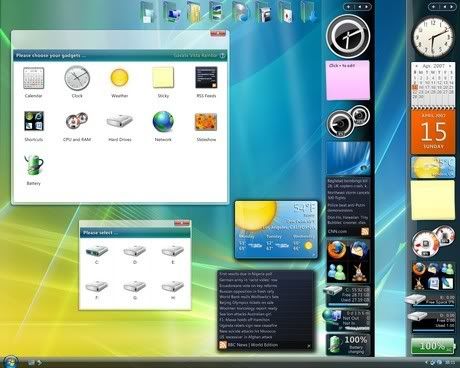Open the C: drive gadget in dark sidebar
Screen dimensions: 460x368
347,295
